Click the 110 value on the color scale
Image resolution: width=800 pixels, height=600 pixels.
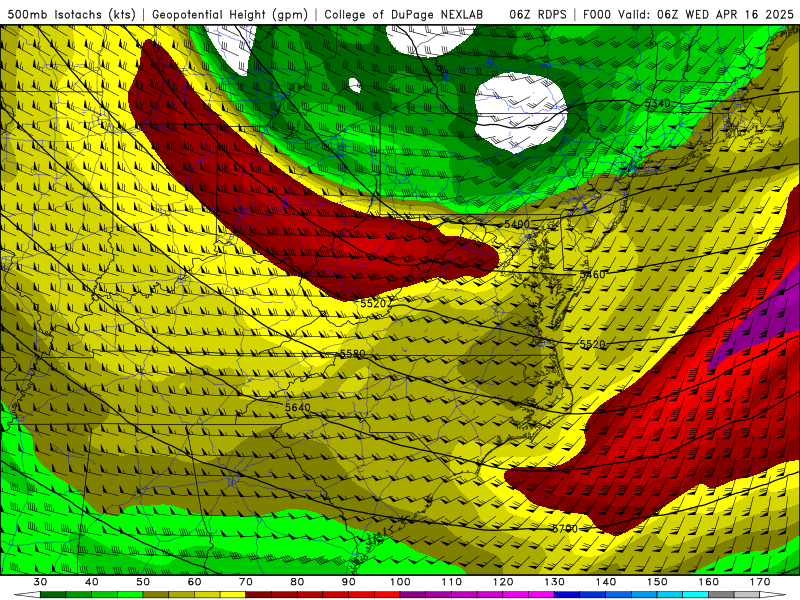click(452, 582)
